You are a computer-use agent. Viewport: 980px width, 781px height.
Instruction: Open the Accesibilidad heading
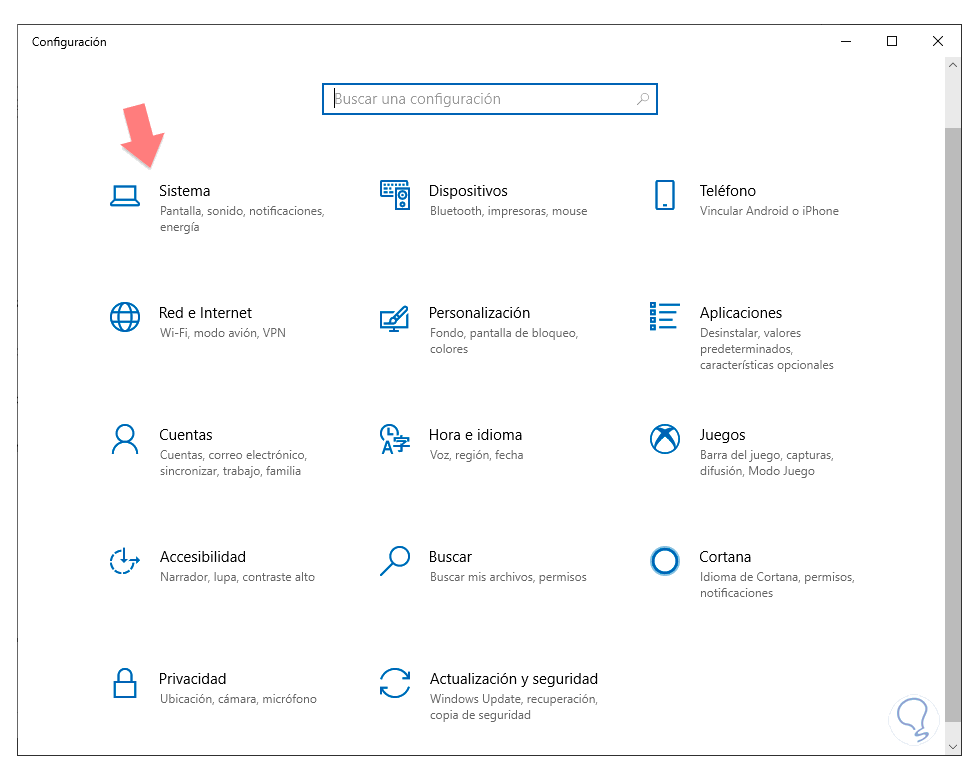coord(202,556)
